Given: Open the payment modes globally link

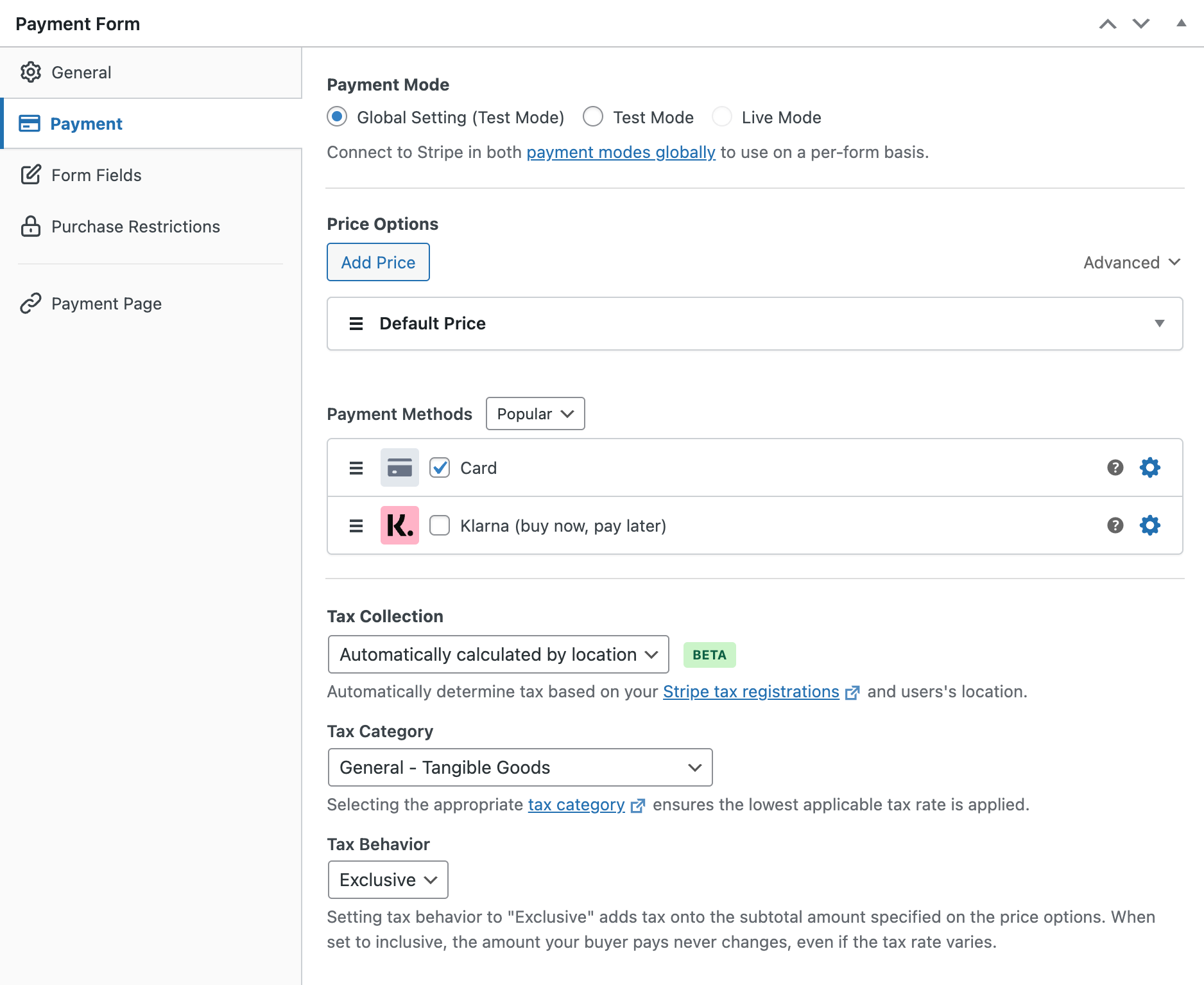Looking at the screenshot, I should coord(621,152).
